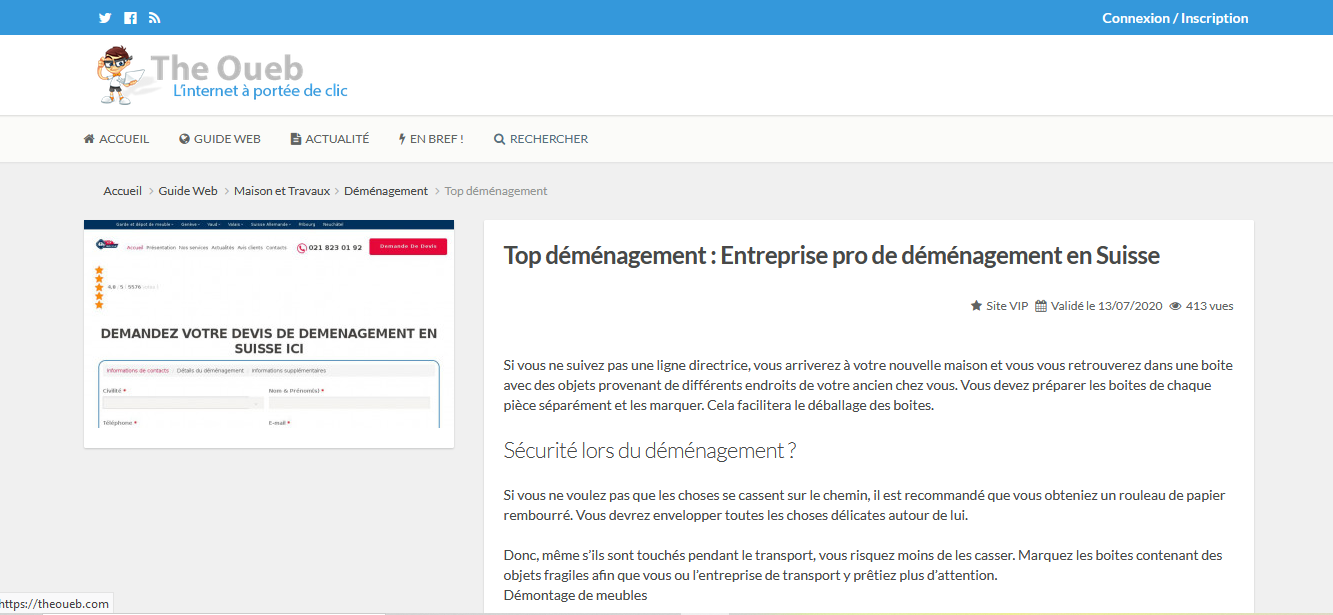Click the eye icon near 413 vues
1333x615 pixels.
[x=1175, y=305]
